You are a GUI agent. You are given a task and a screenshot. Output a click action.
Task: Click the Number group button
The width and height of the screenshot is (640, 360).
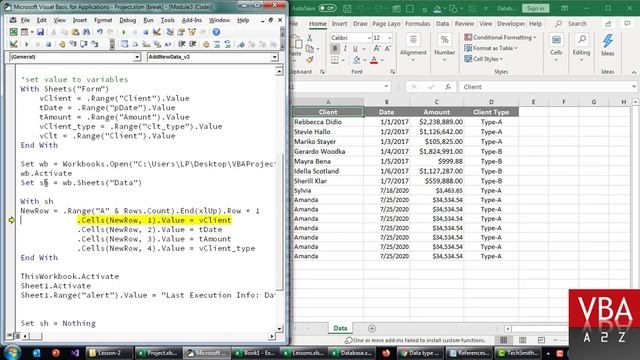pos(444,48)
